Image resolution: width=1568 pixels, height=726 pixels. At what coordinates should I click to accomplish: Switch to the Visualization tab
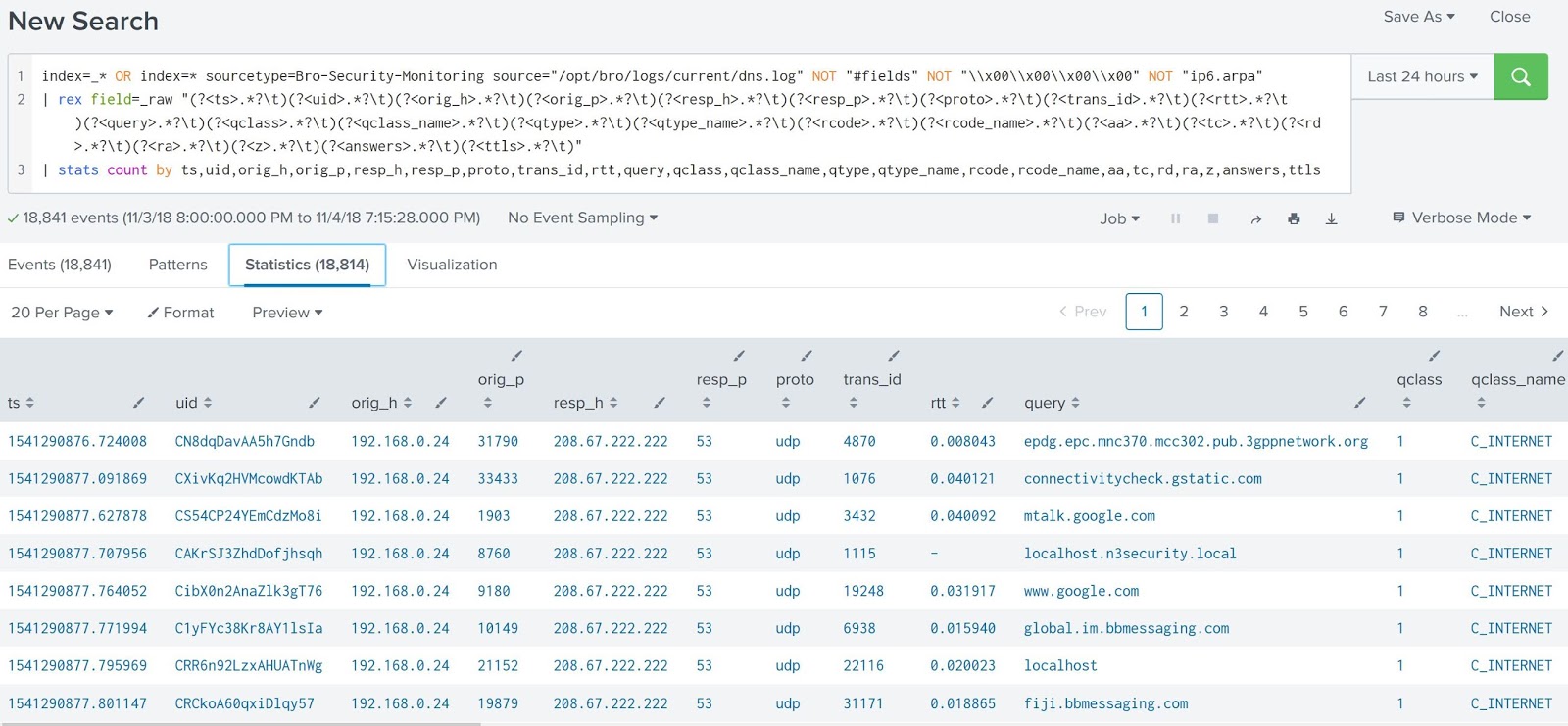point(452,265)
